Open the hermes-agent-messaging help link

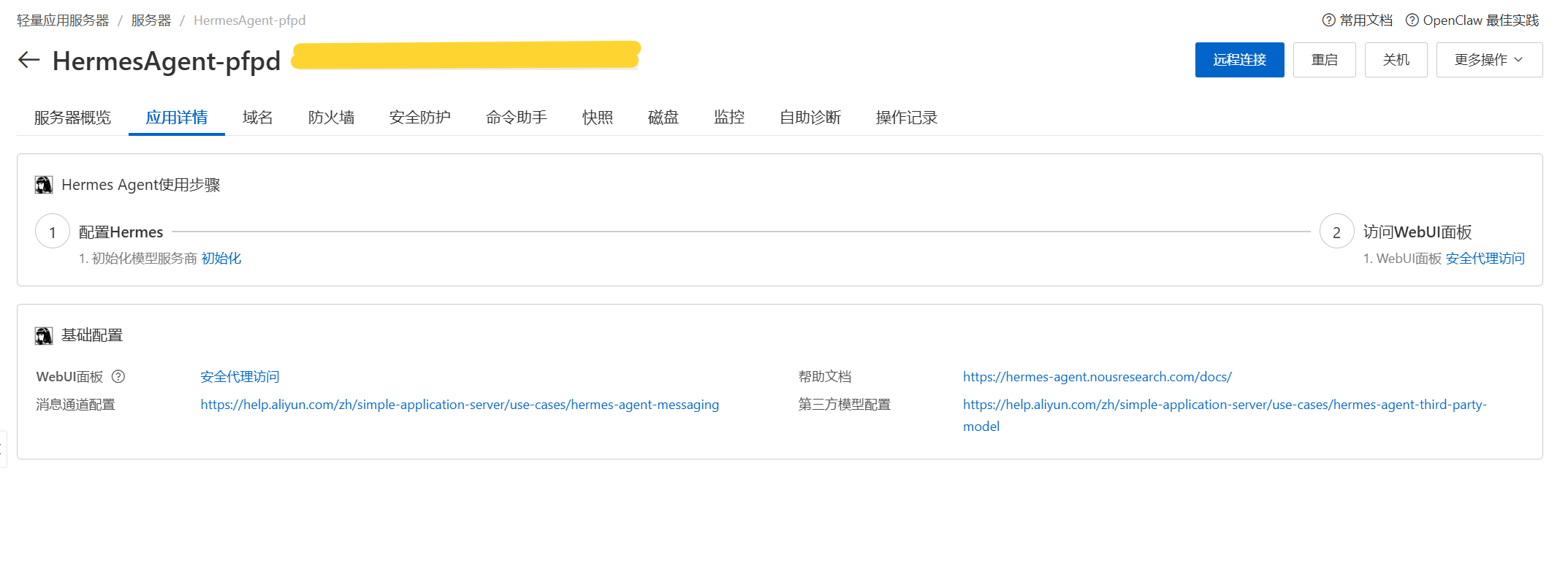tap(460, 405)
